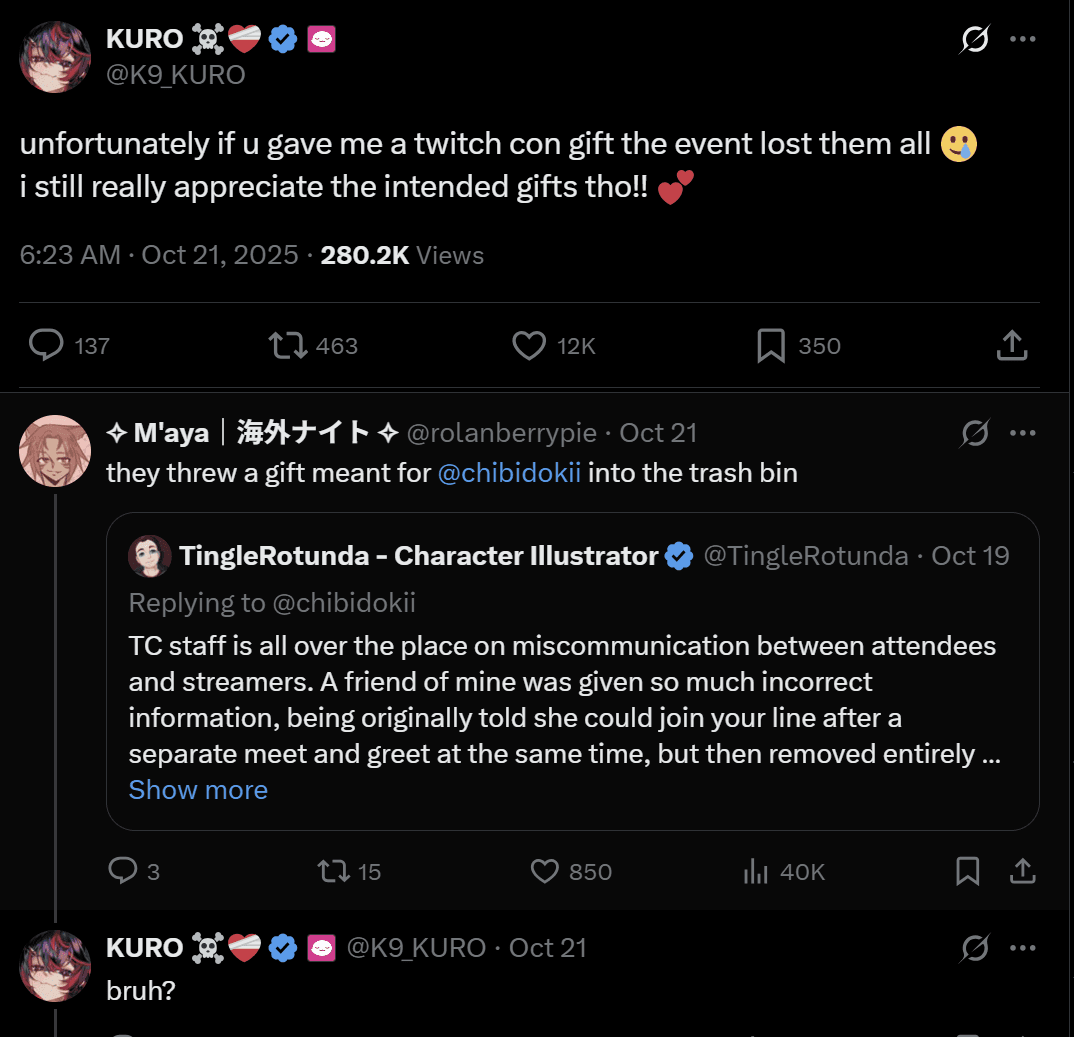This screenshot has width=1074, height=1037.
Task: Open more options on M'aya's reply
Action: click(x=1022, y=433)
